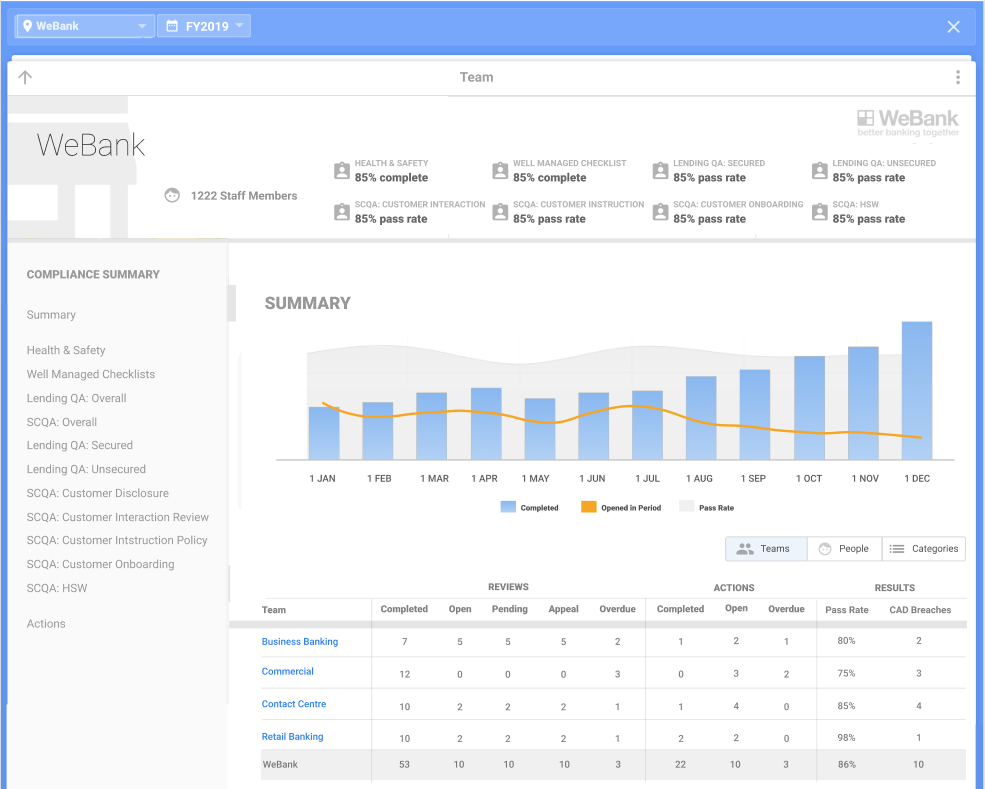Viewport: 985px width, 789px height.
Task: Click the Well Managed Checklist badge icon
Action: pos(500,171)
